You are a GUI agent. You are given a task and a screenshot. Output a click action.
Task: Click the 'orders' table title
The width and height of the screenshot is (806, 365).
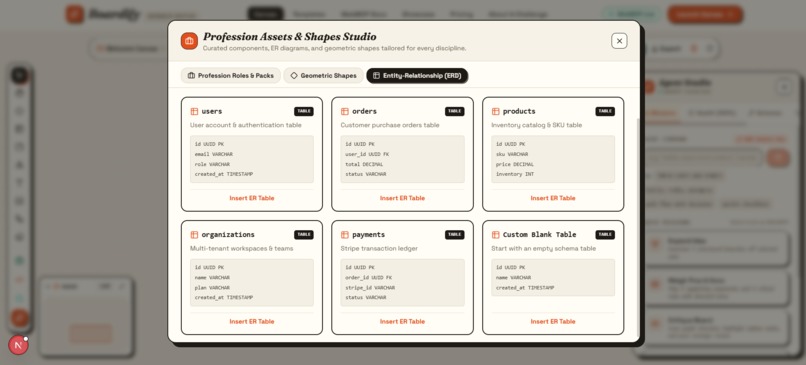364,111
